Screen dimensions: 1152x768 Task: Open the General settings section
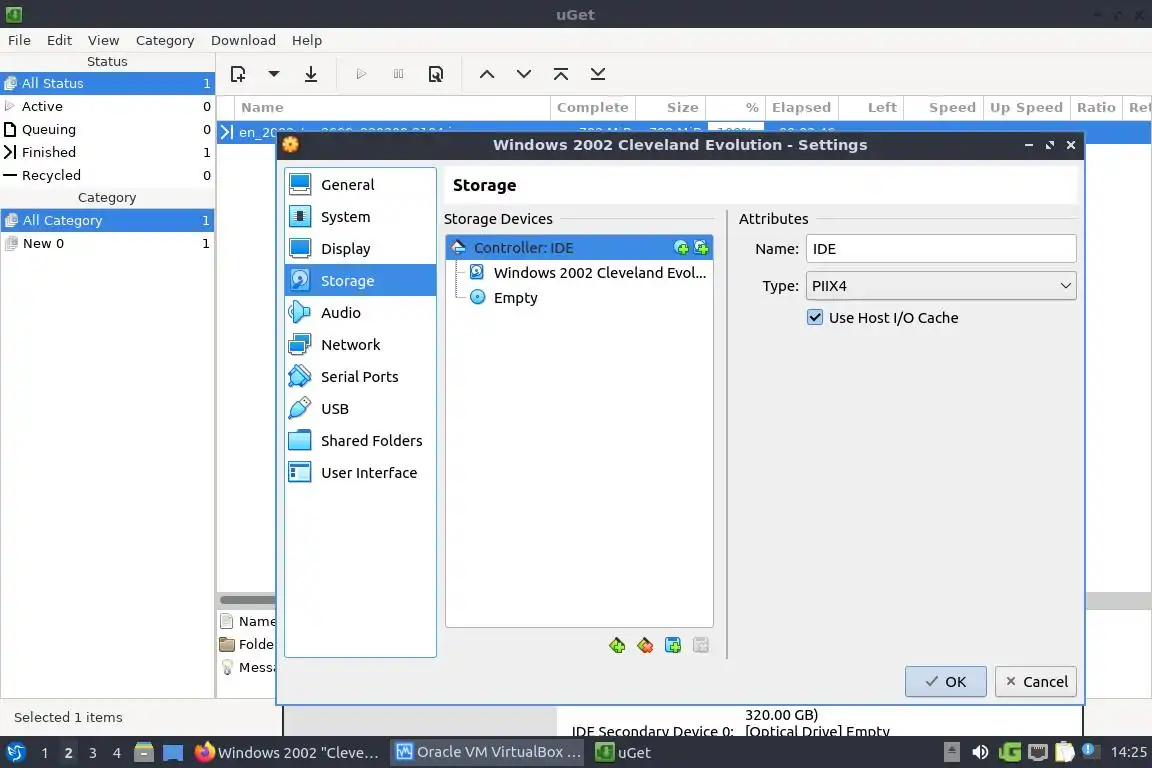point(360,184)
